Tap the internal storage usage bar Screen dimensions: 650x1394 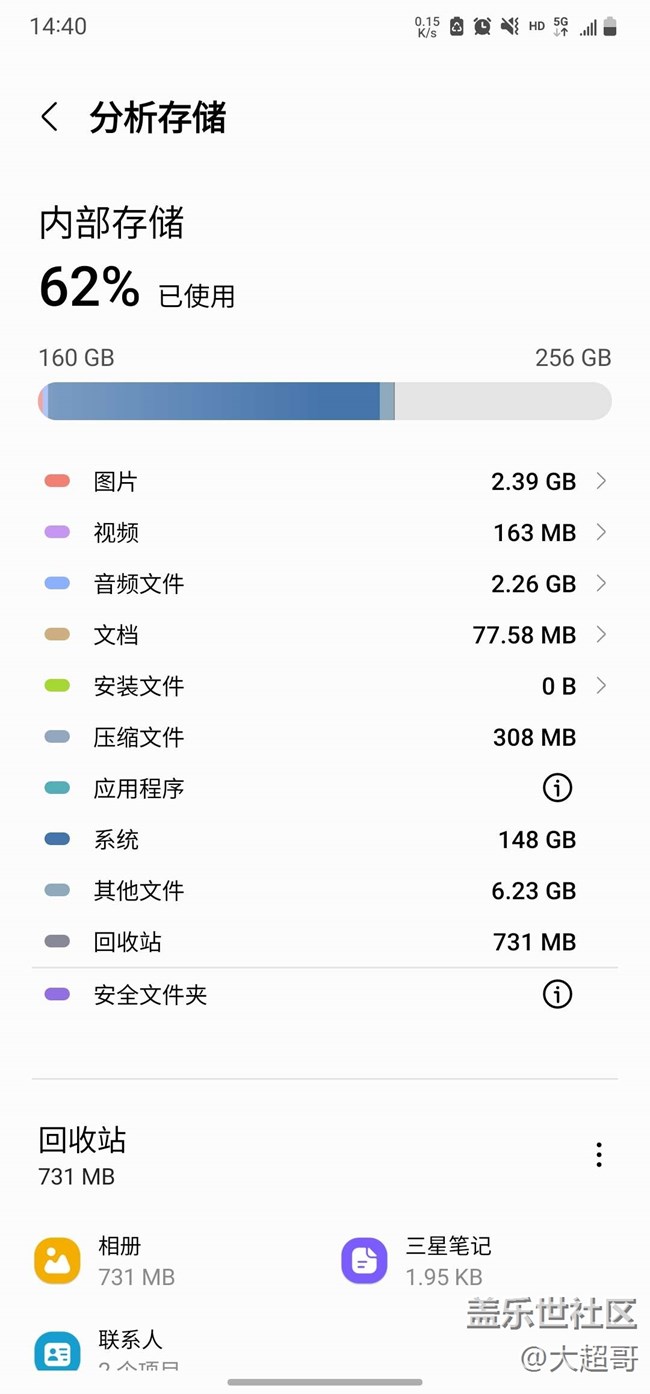(x=325, y=401)
